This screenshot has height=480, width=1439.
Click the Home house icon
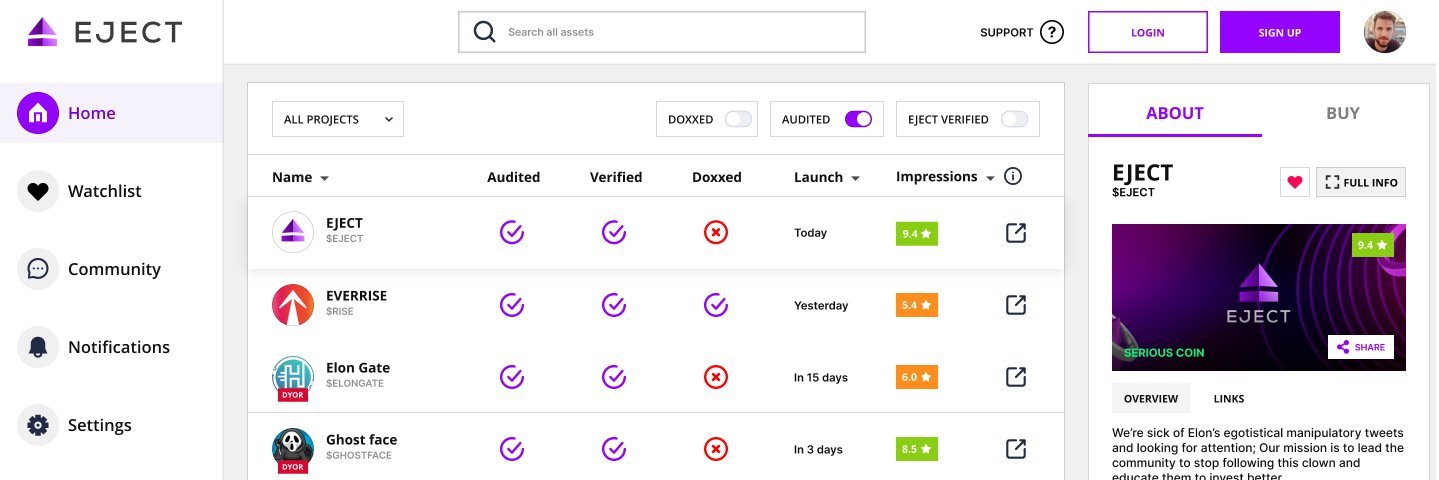pos(38,113)
